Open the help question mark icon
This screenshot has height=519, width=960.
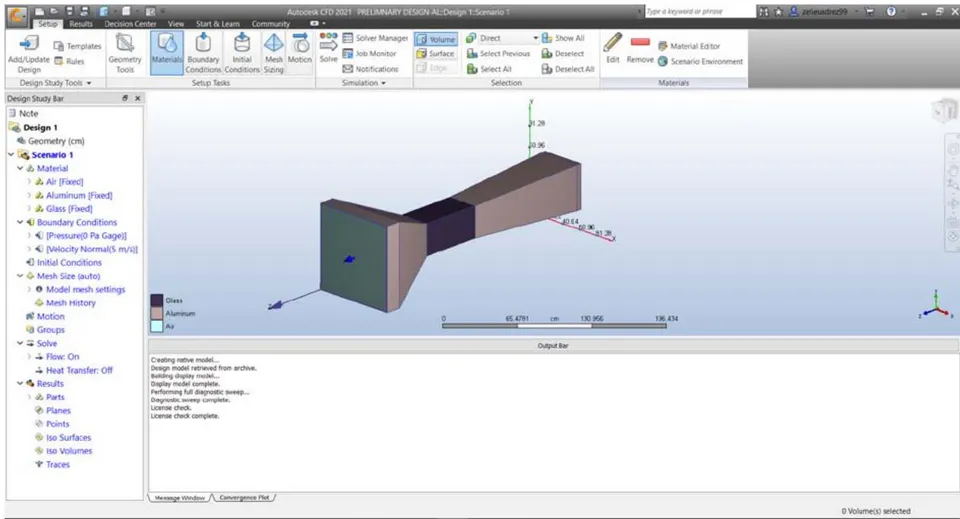pyautogui.click(x=891, y=12)
